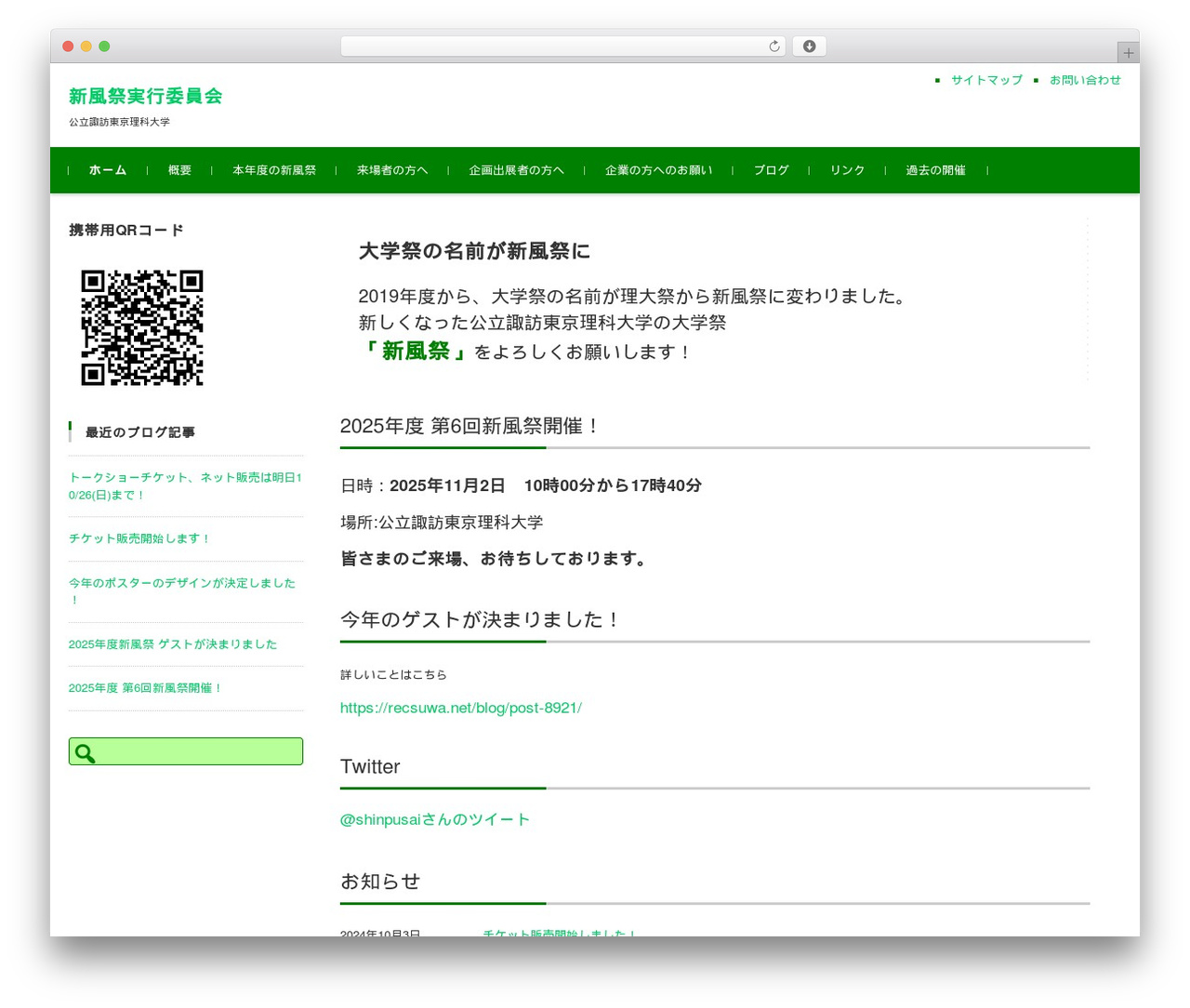Open the サイトマップ link
The height and width of the screenshot is (1008, 1190).
pos(986,80)
